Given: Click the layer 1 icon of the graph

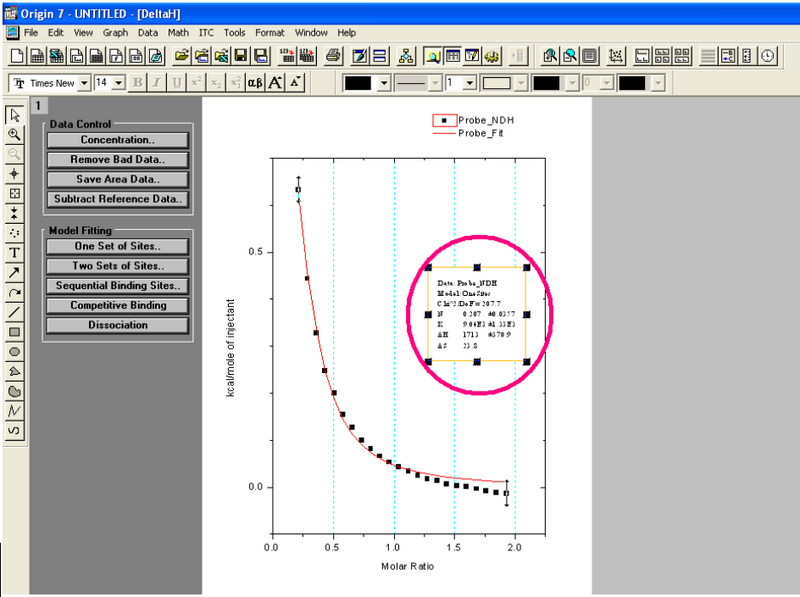Looking at the screenshot, I should tap(38, 106).
